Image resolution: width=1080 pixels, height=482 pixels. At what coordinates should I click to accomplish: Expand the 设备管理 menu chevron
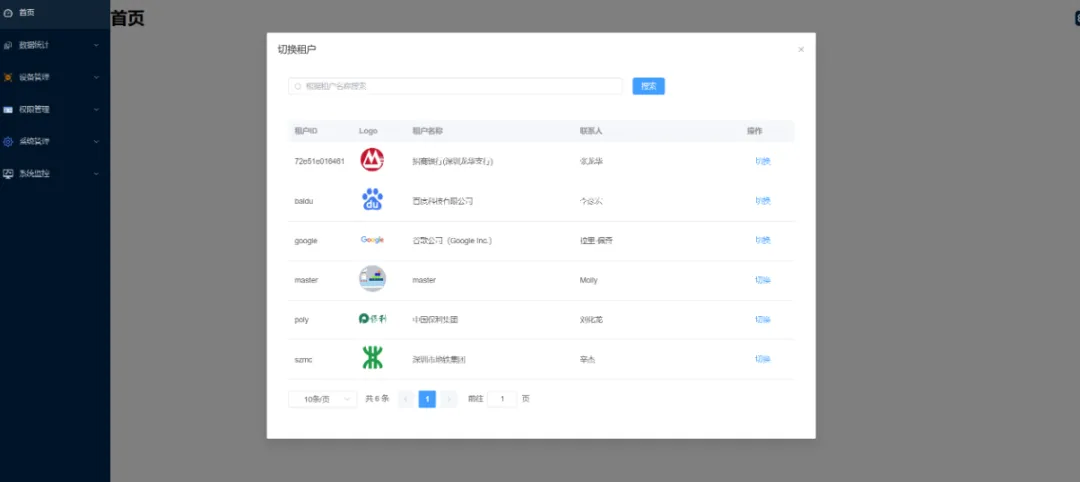tap(96, 77)
